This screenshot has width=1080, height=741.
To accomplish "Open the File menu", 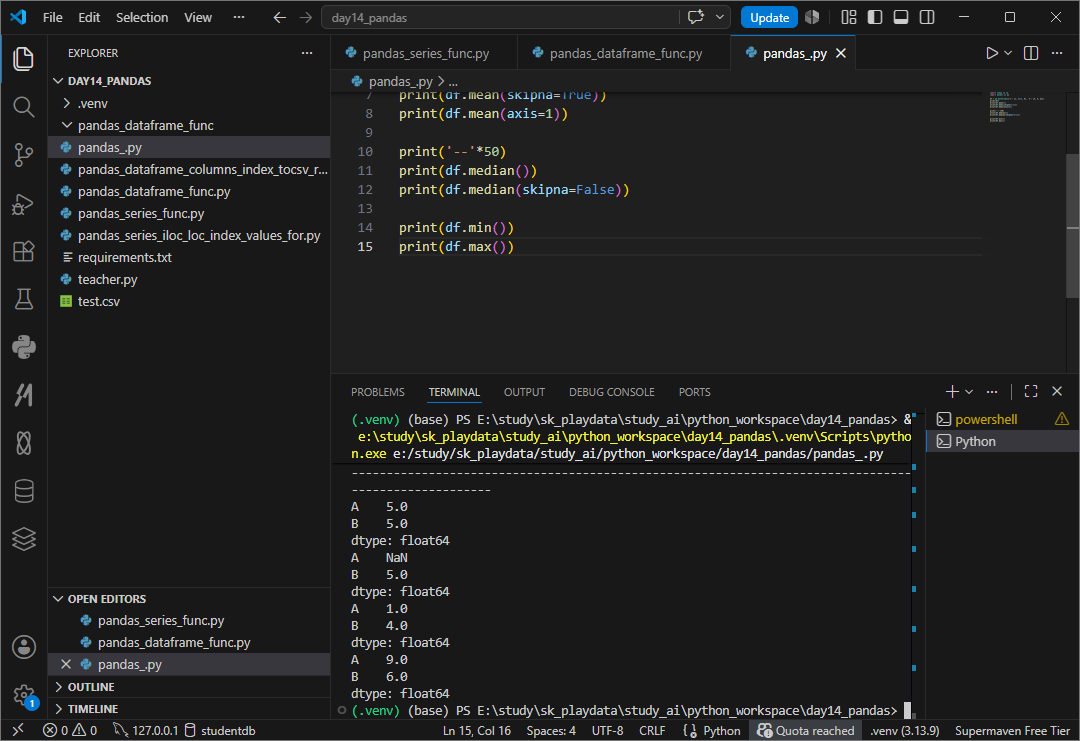I will pos(52,17).
